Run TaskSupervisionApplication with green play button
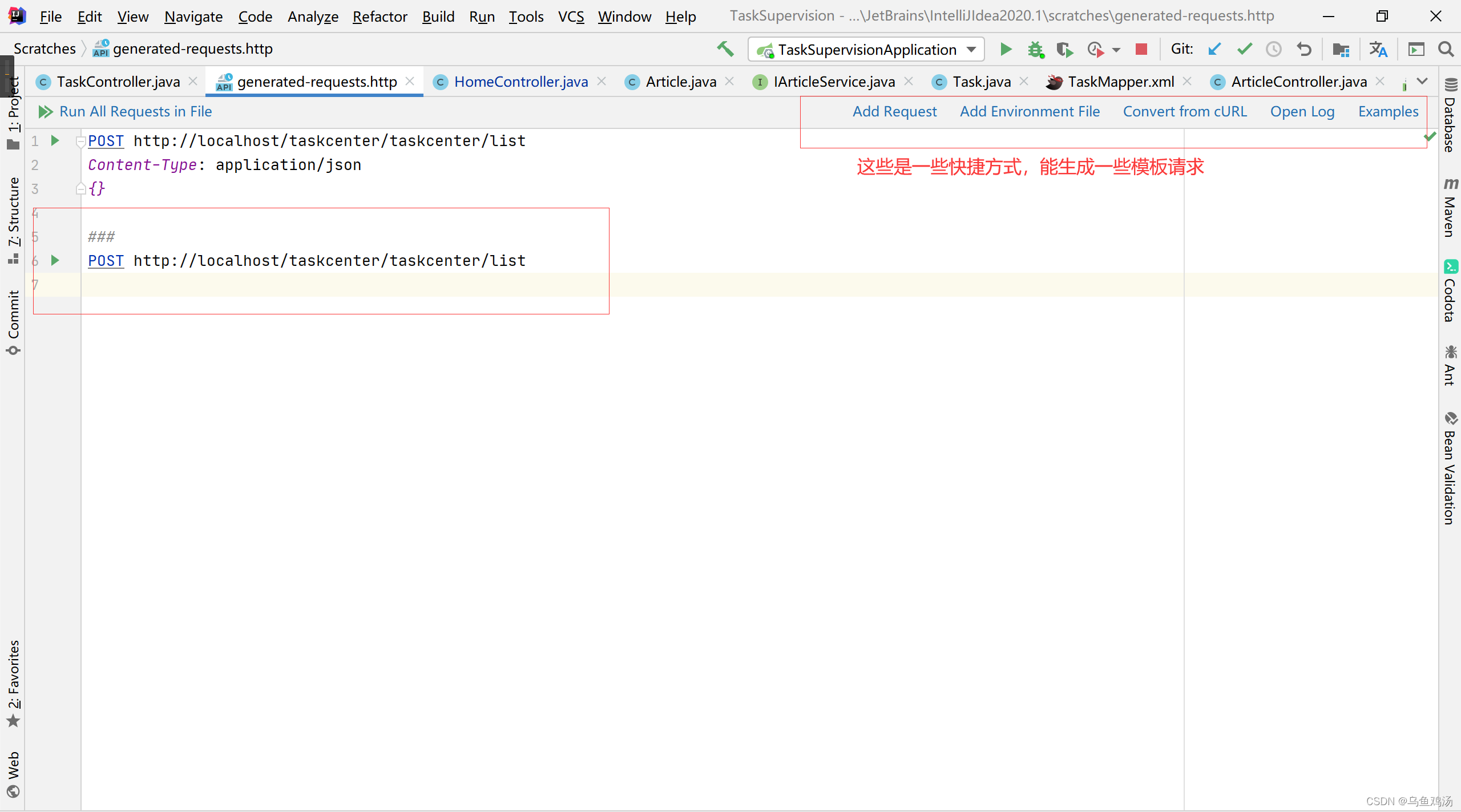Viewport: 1461px width, 812px height. pyautogui.click(x=1006, y=49)
